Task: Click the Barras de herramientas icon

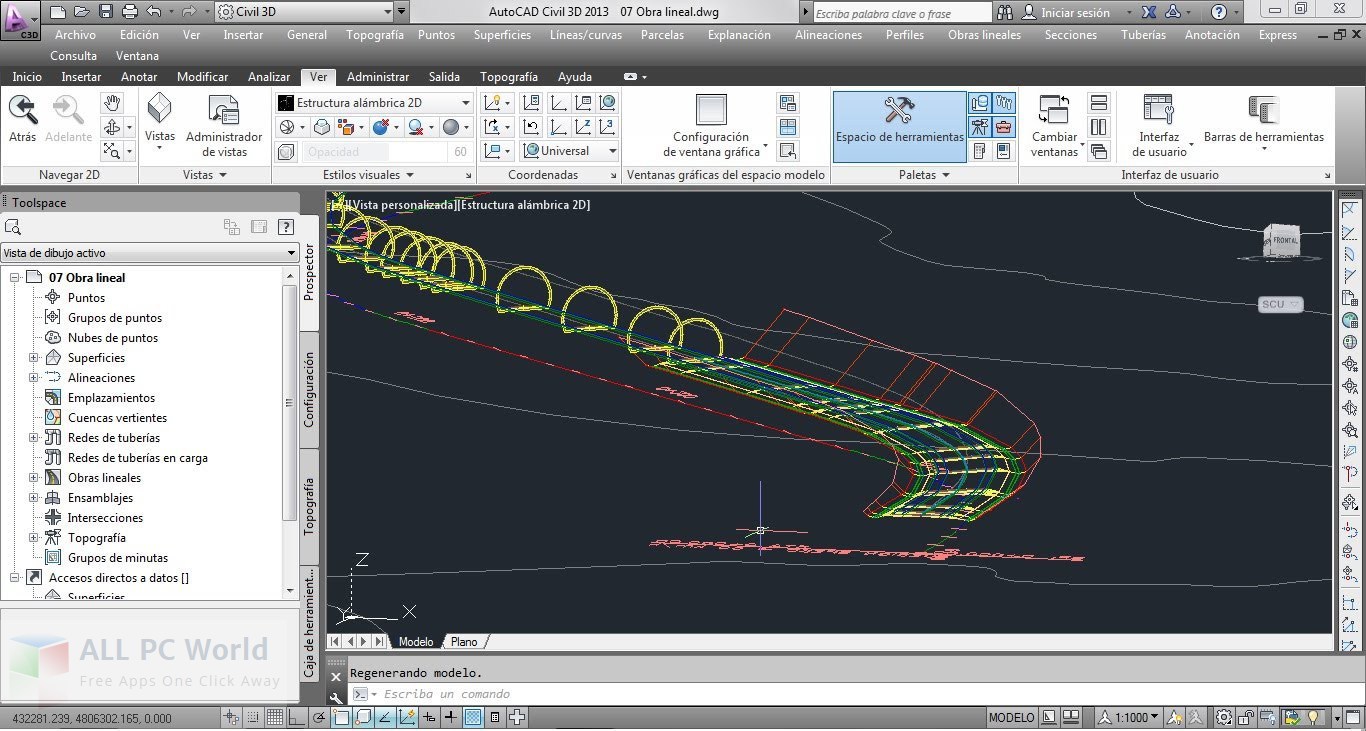Action: (x=1263, y=110)
